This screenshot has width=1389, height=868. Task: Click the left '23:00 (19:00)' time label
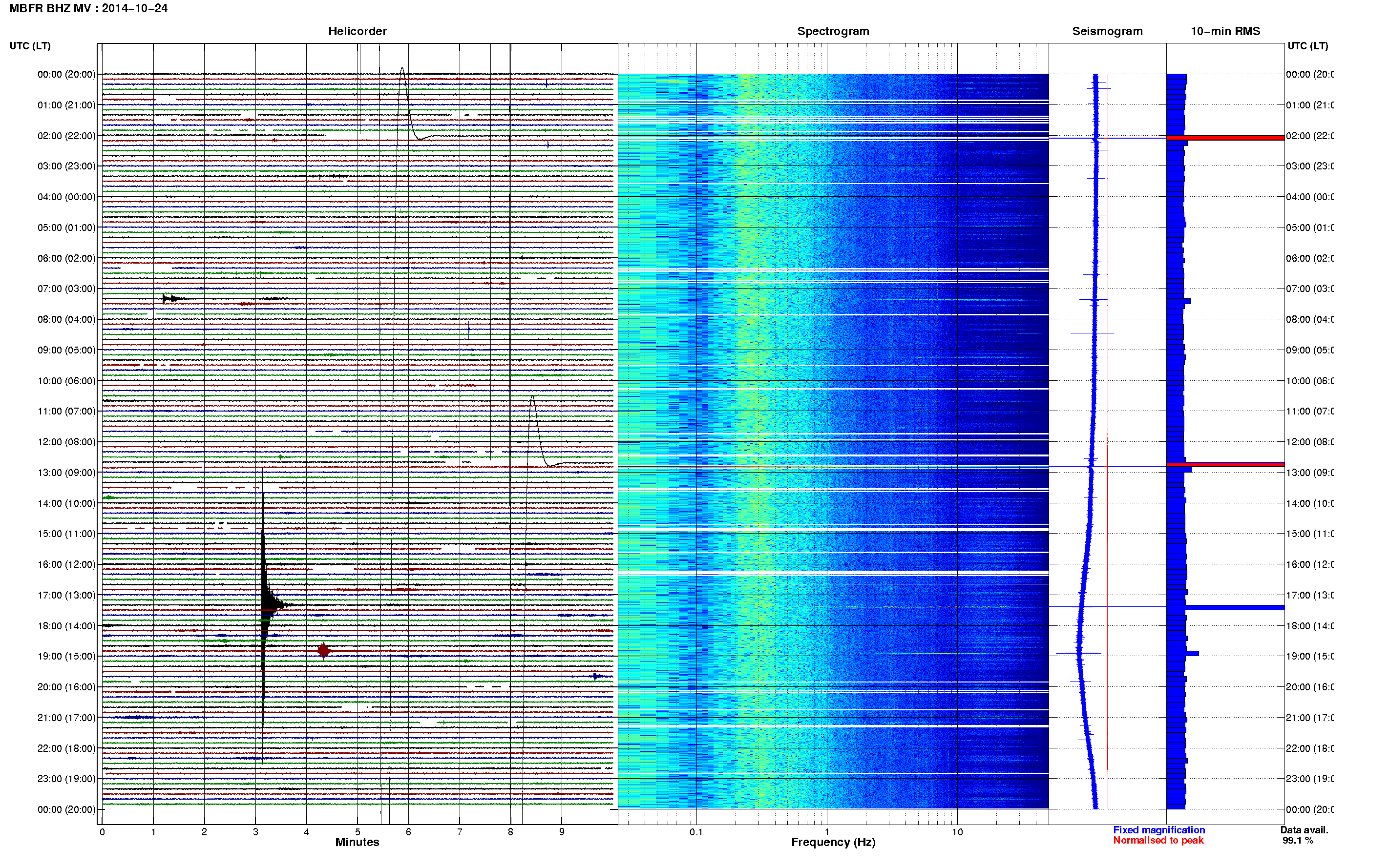[66, 779]
